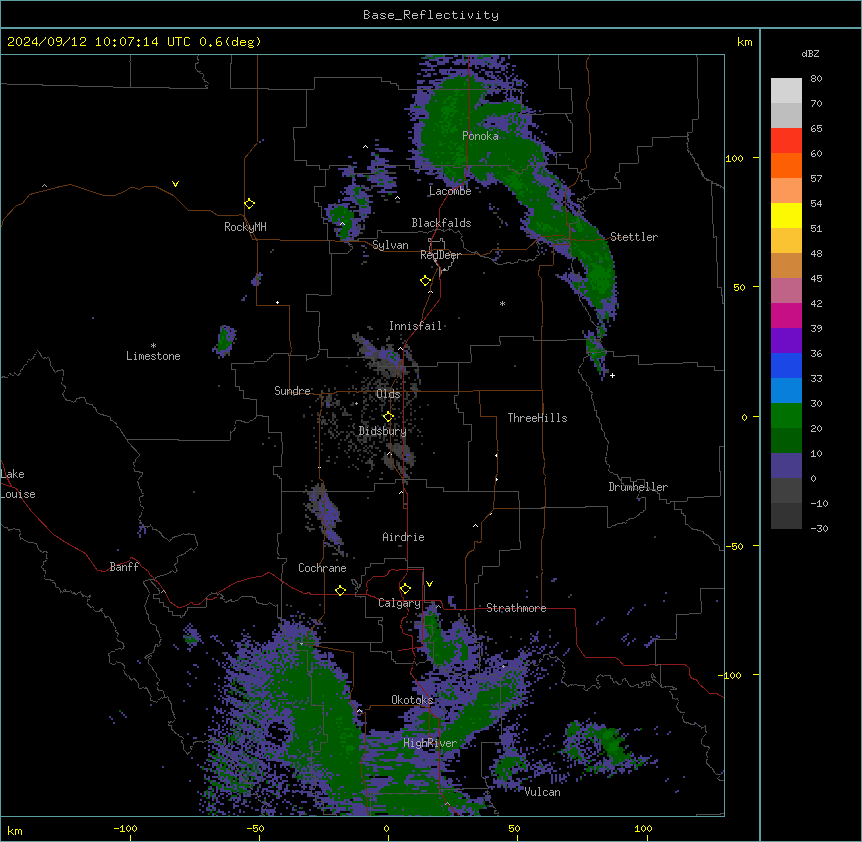Click the Stettler city label
This screenshot has height=842, width=862.
point(634,237)
